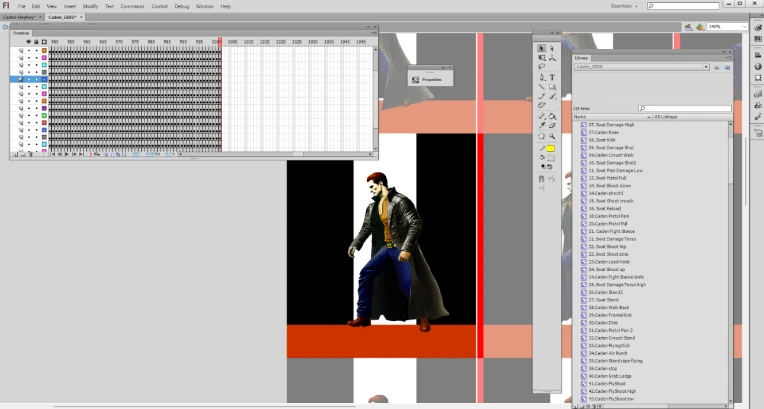The image size is (764, 409).
Task: Click the red playhead marker at frame 1000
Action: (x=220, y=41)
